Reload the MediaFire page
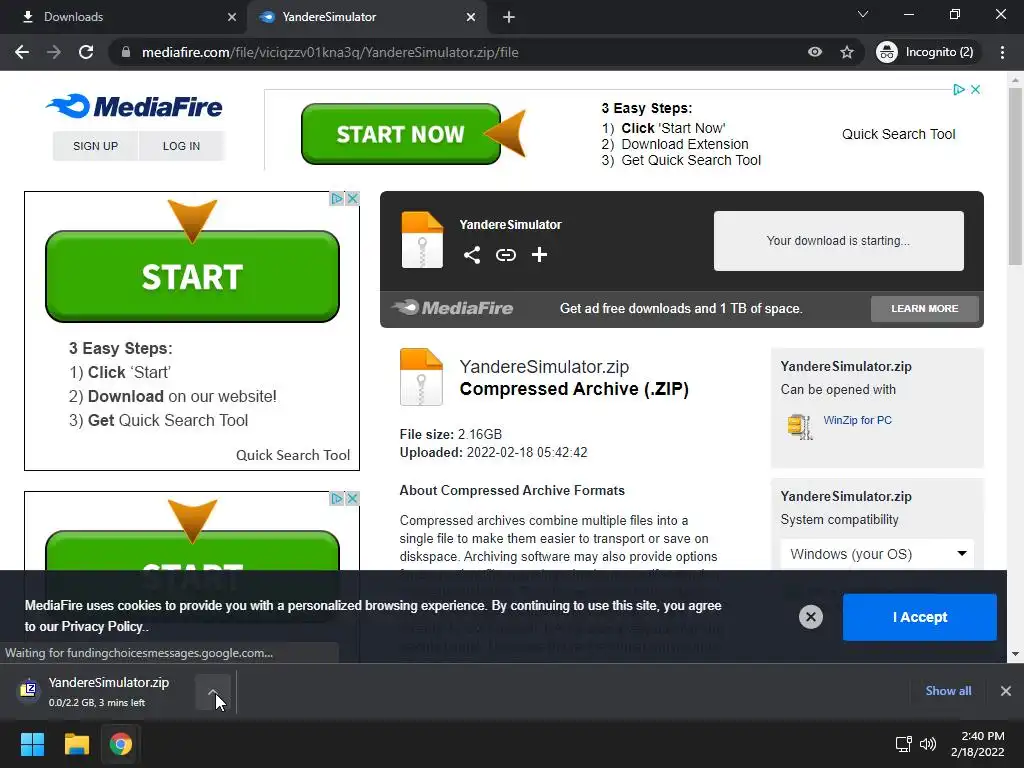Screen dimensions: 1024x768 click(86, 52)
